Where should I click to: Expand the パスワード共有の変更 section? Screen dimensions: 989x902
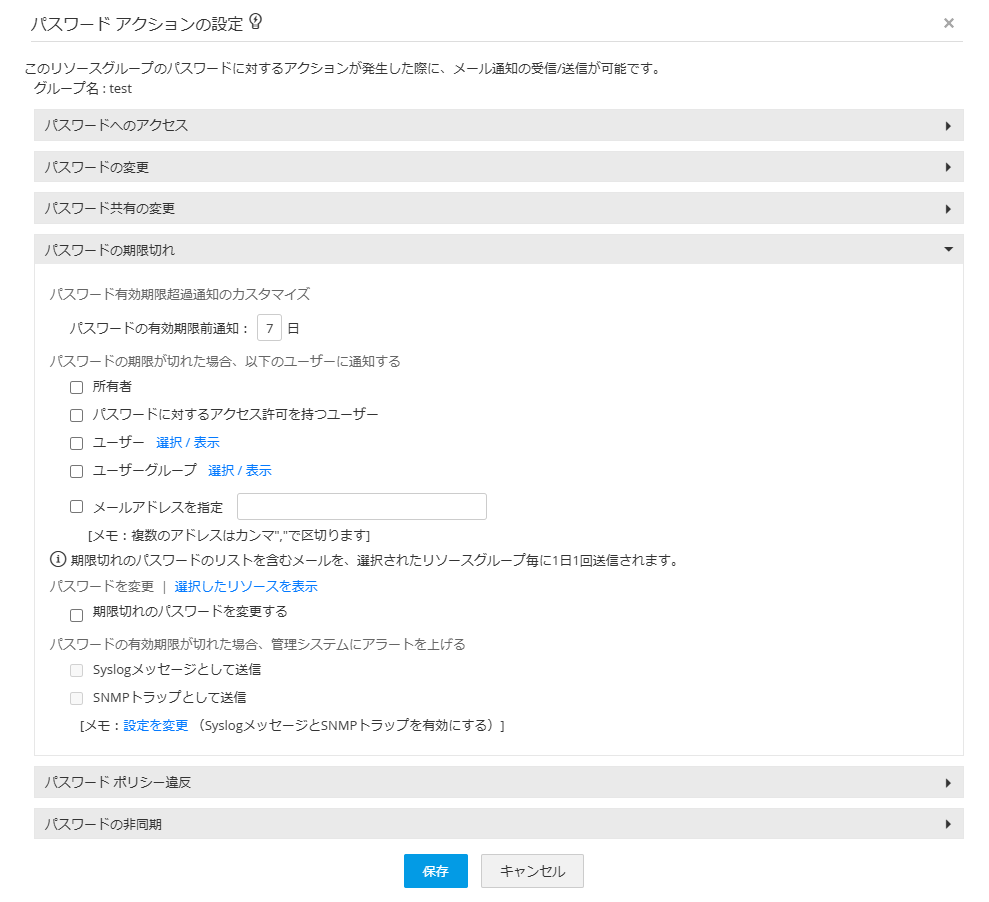pyautogui.click(x=498, y=208)
